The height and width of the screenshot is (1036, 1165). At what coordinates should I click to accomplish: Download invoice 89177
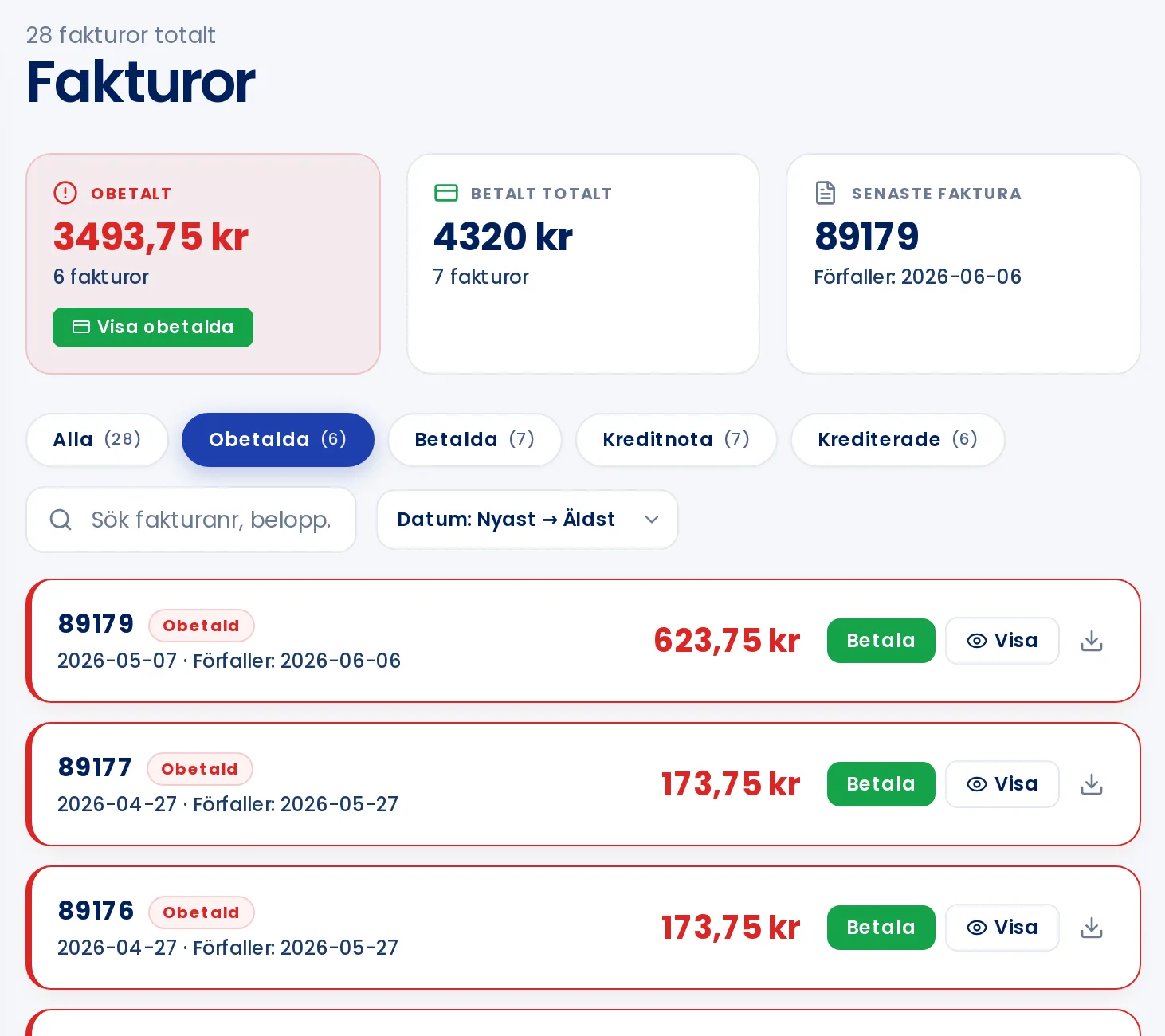click(1092, 784)
